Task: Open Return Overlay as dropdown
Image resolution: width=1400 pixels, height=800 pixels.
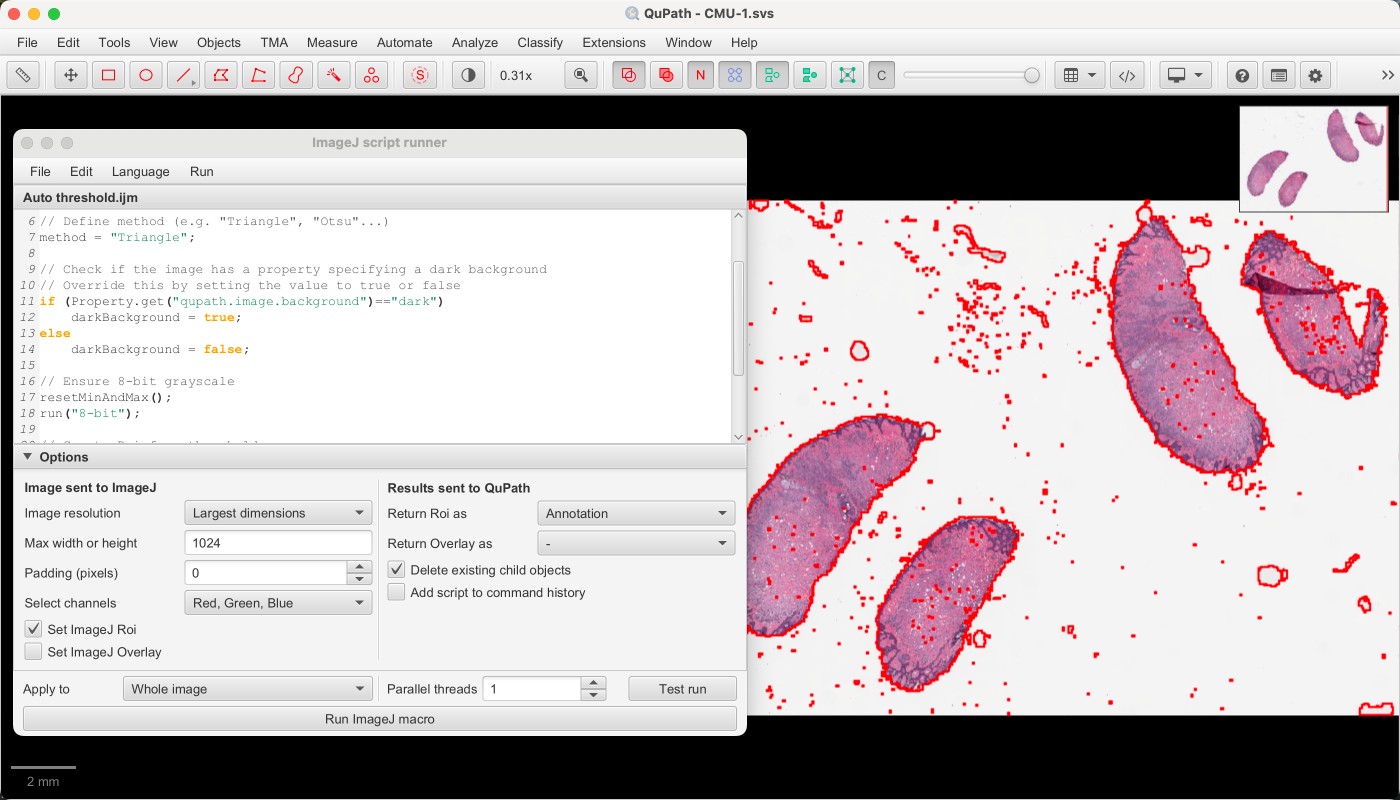Action: (636, 543)
